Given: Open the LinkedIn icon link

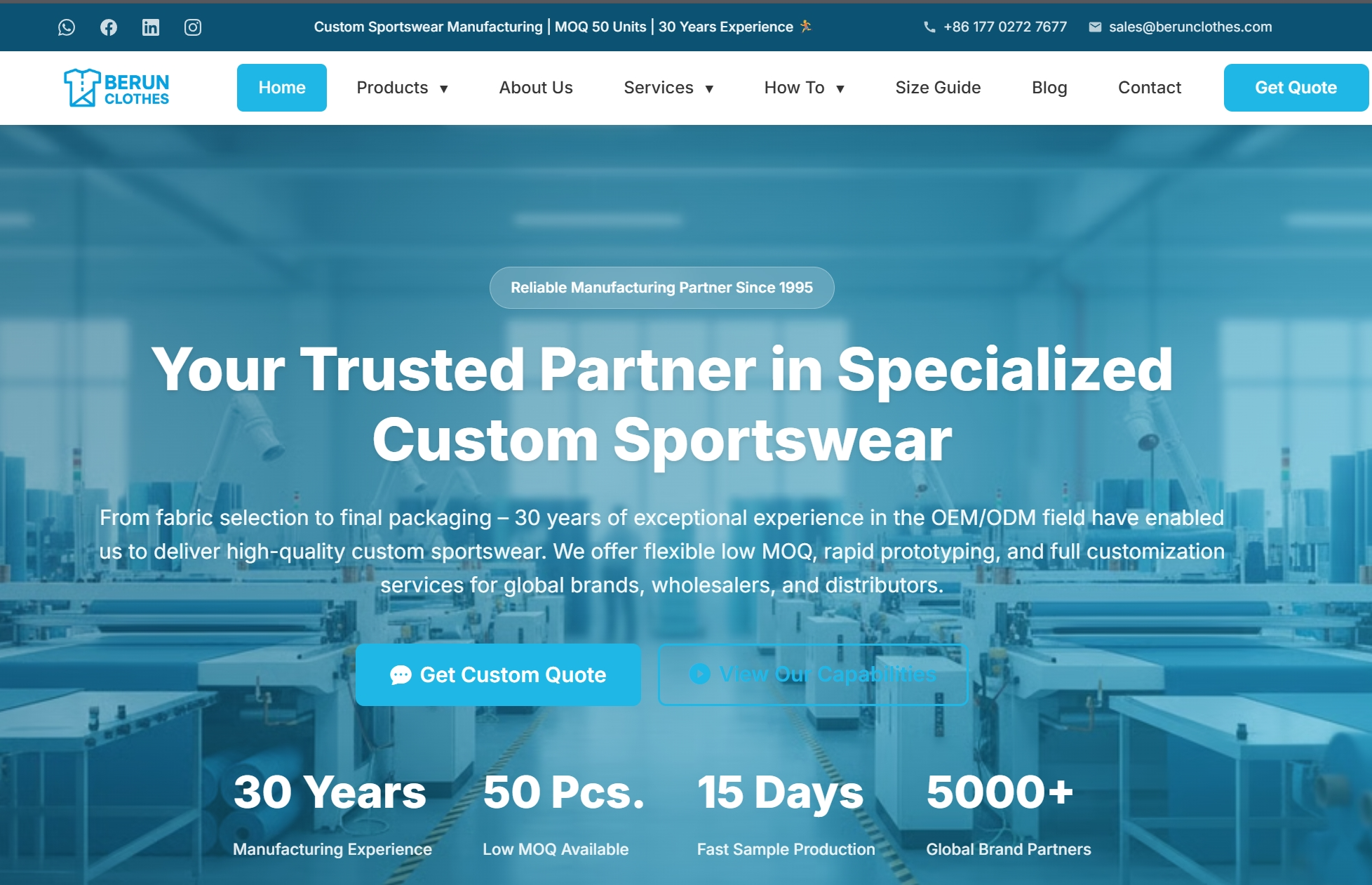Looking at the screenshot, I should (151, 27).
